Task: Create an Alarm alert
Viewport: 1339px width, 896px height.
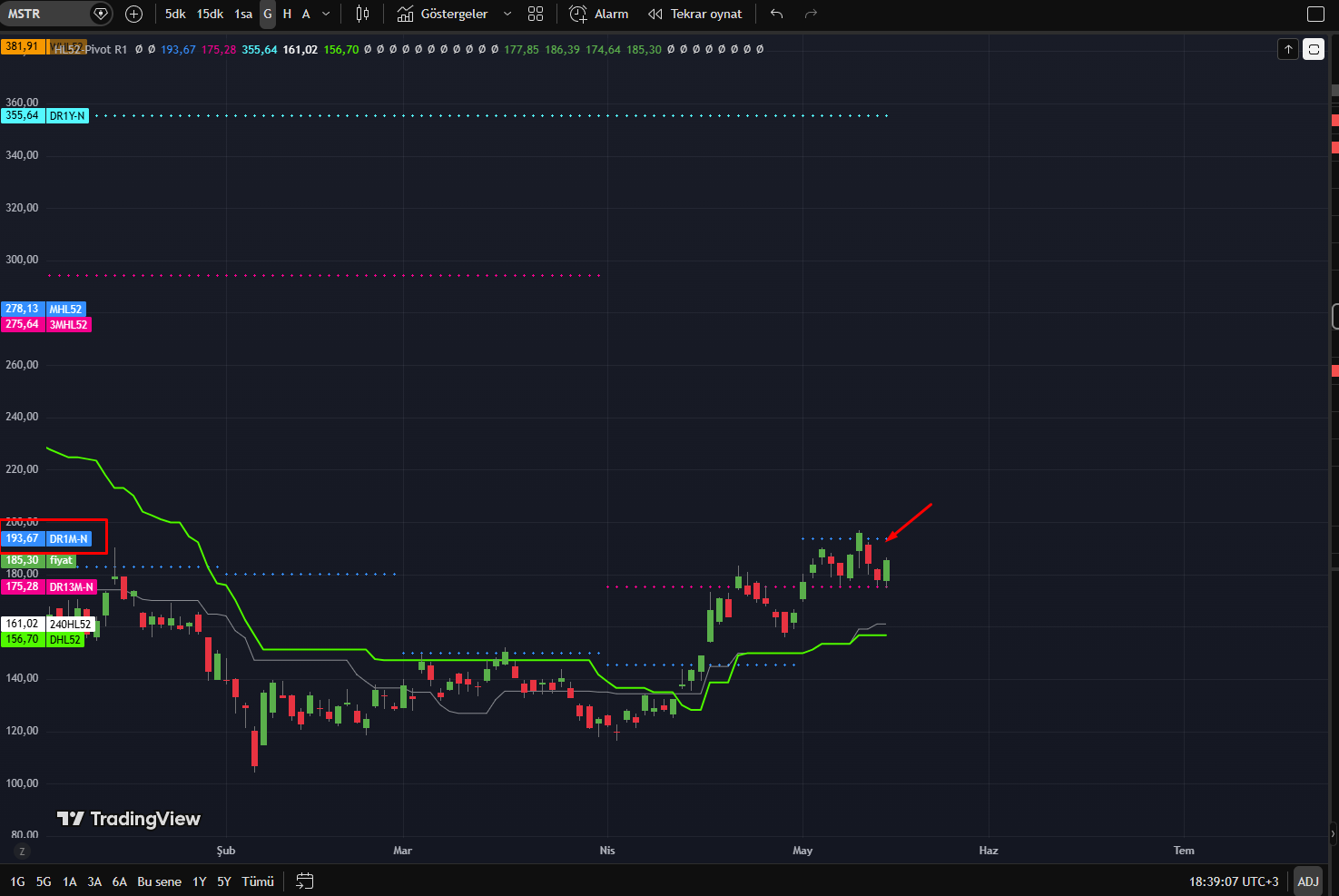Action: (598, 14)
